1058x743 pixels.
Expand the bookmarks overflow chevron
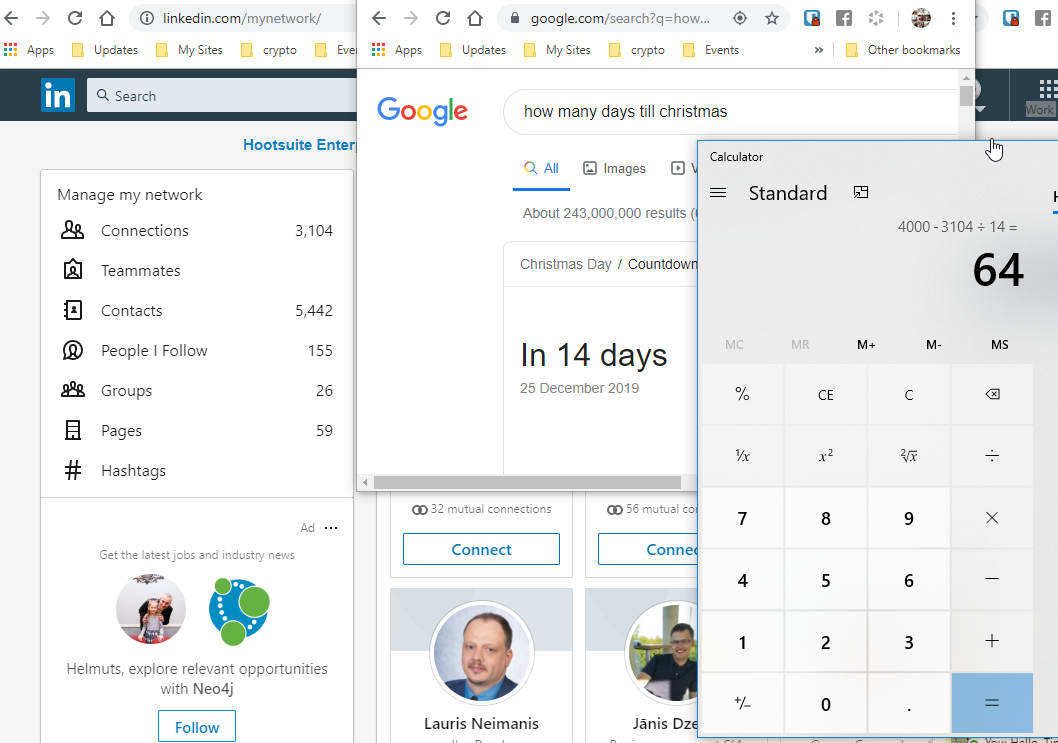[x=818, y=49]
